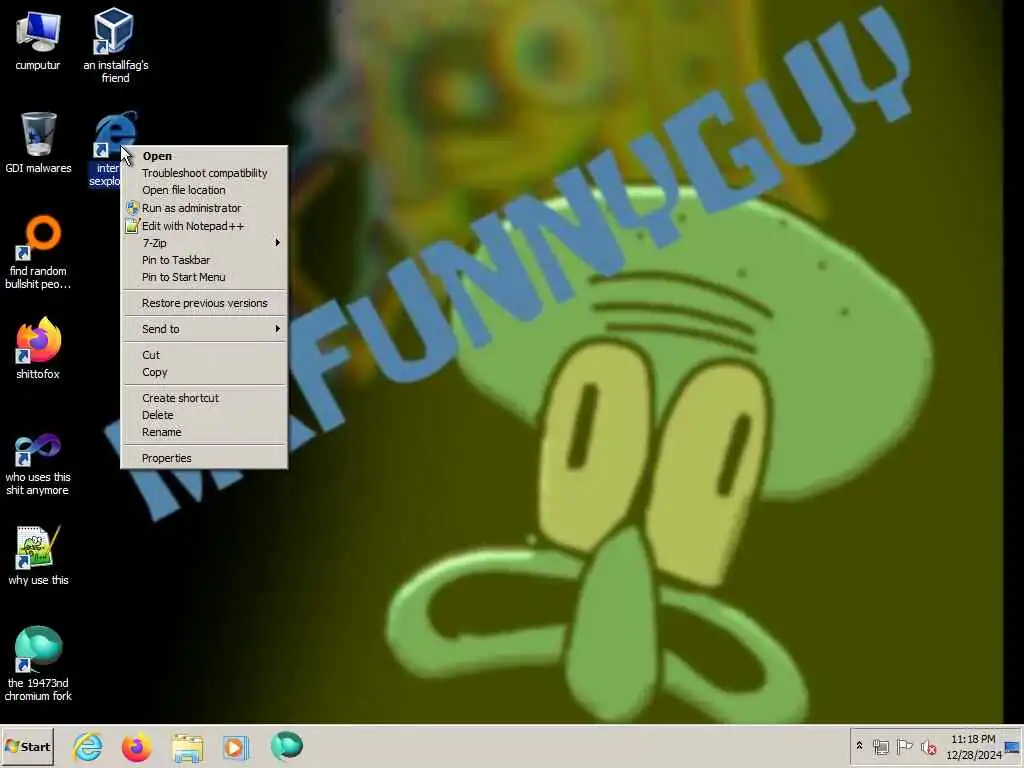Click the muted volume tray icon

928,746
